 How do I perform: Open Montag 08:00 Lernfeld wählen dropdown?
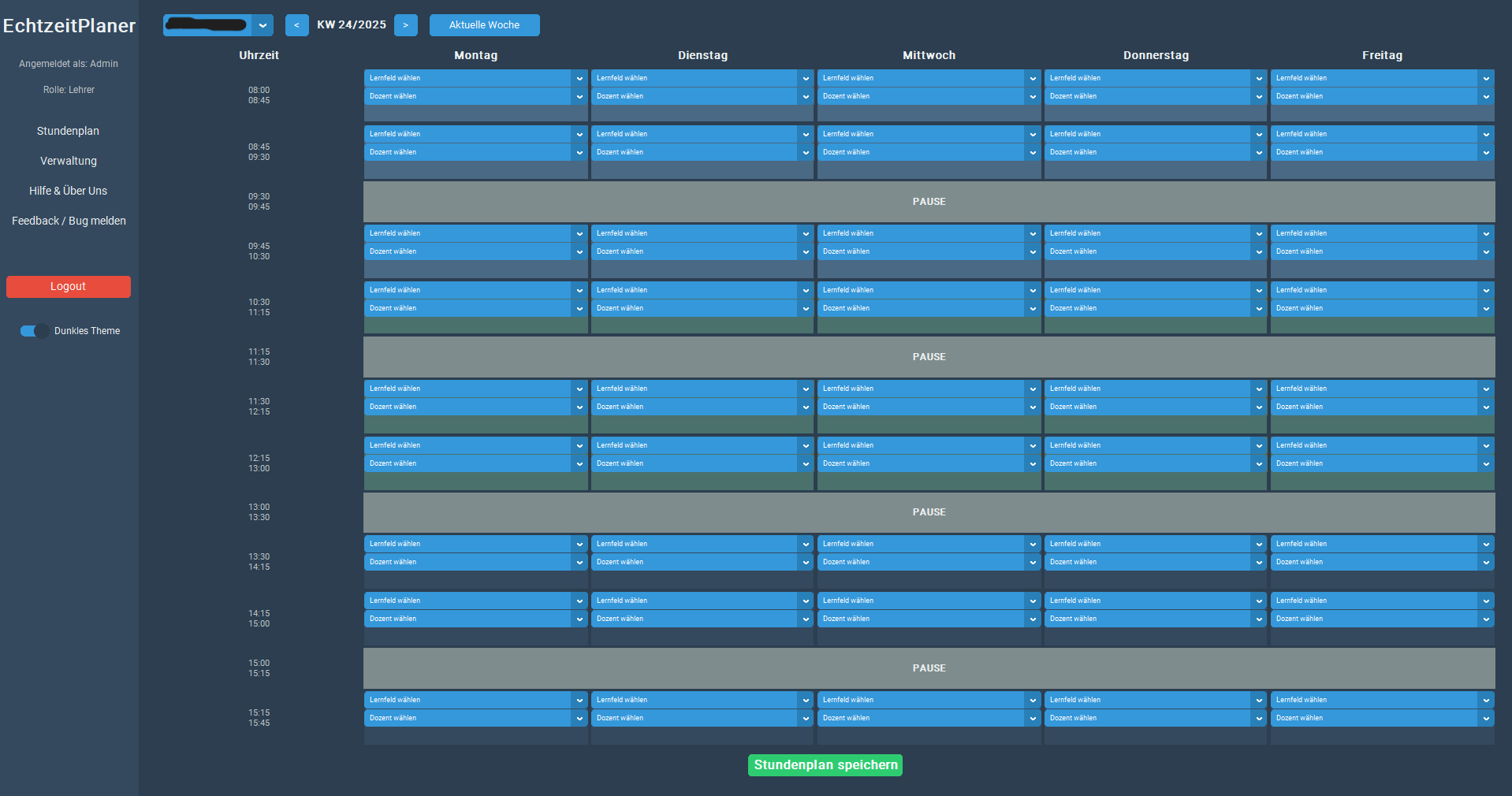coord(475,78)
